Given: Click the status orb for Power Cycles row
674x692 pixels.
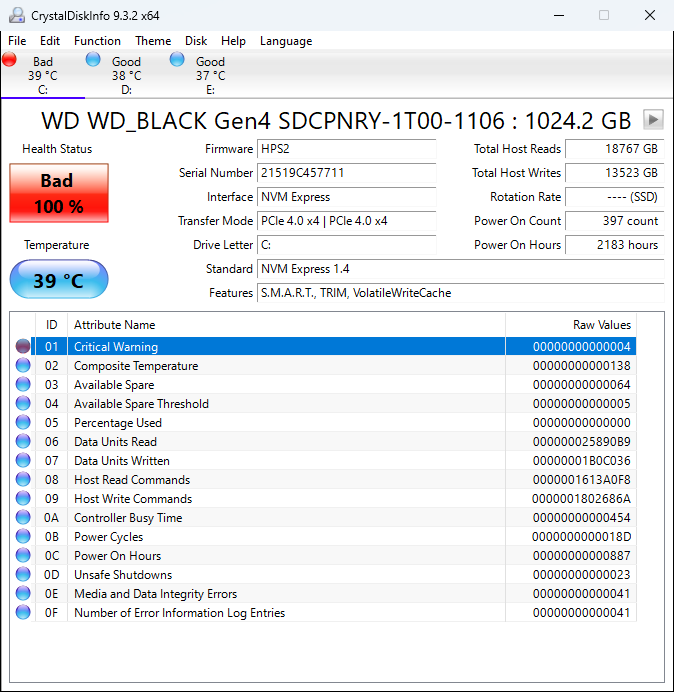Looking at the screenshot, I should tap(23, 536).
